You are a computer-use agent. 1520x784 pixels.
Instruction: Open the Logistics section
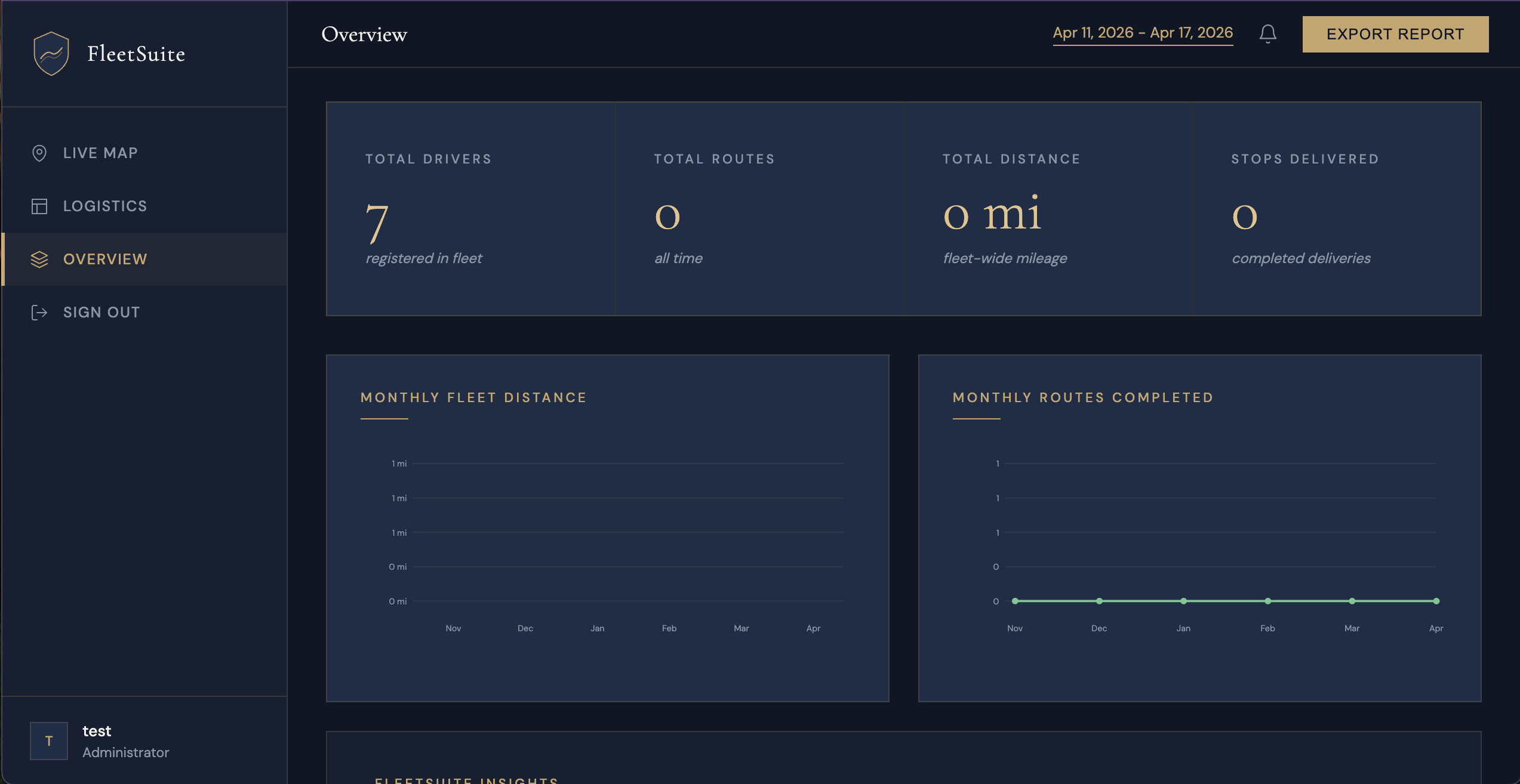pos(104,206)
